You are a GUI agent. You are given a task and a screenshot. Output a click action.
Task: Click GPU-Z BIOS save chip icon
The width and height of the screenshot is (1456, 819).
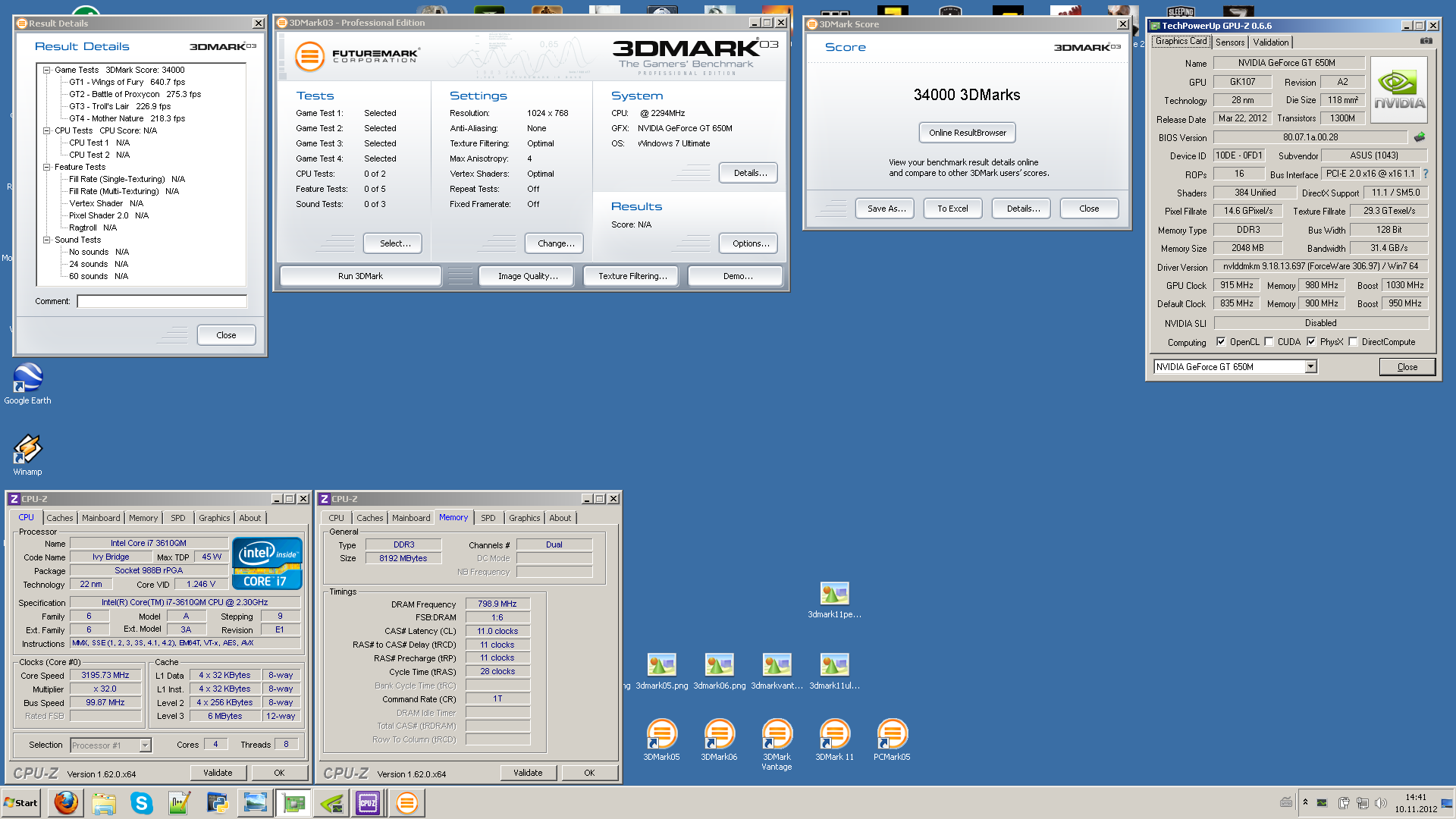[1420, 137]
